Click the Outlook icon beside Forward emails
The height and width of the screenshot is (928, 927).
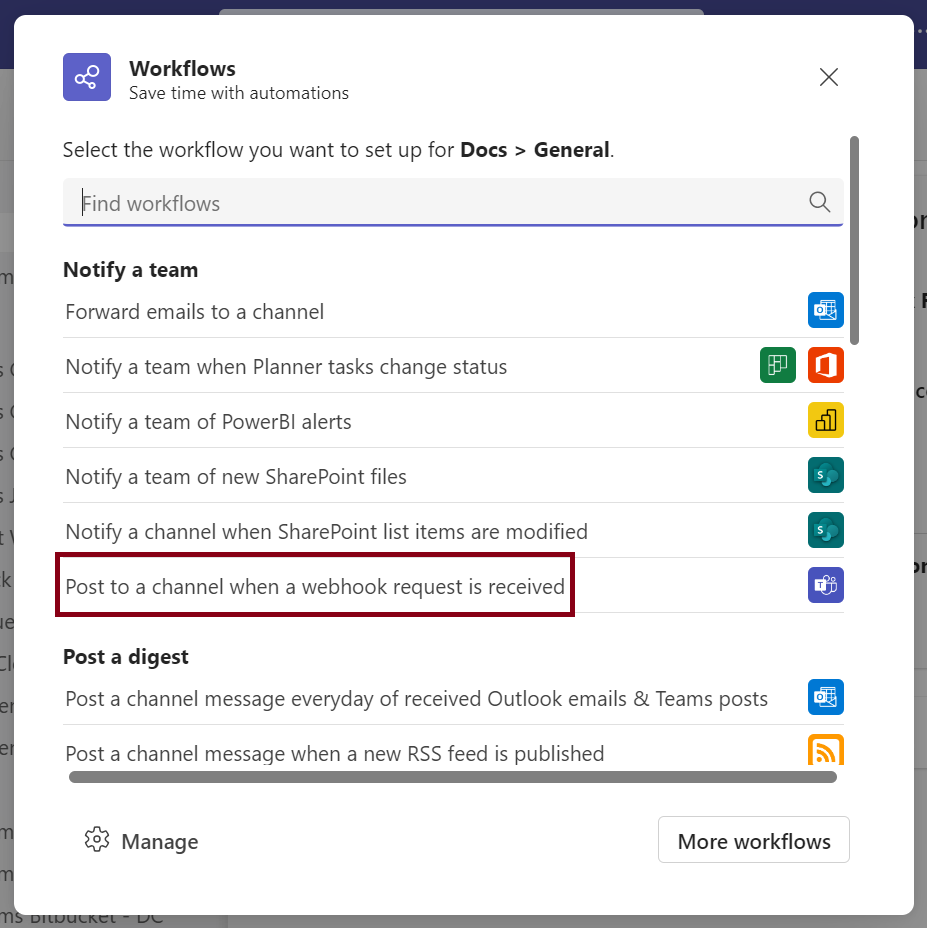[825, 310]
